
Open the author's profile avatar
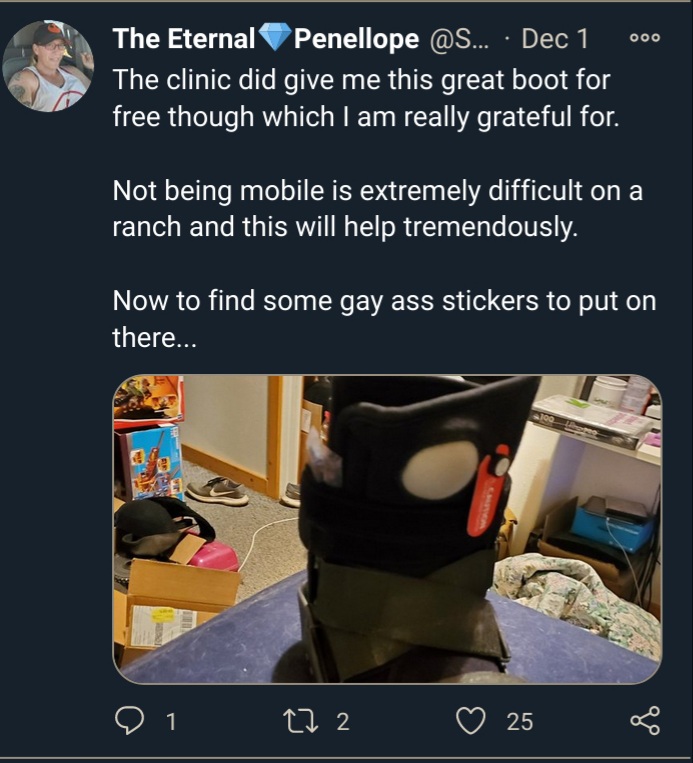click(48, 66)
